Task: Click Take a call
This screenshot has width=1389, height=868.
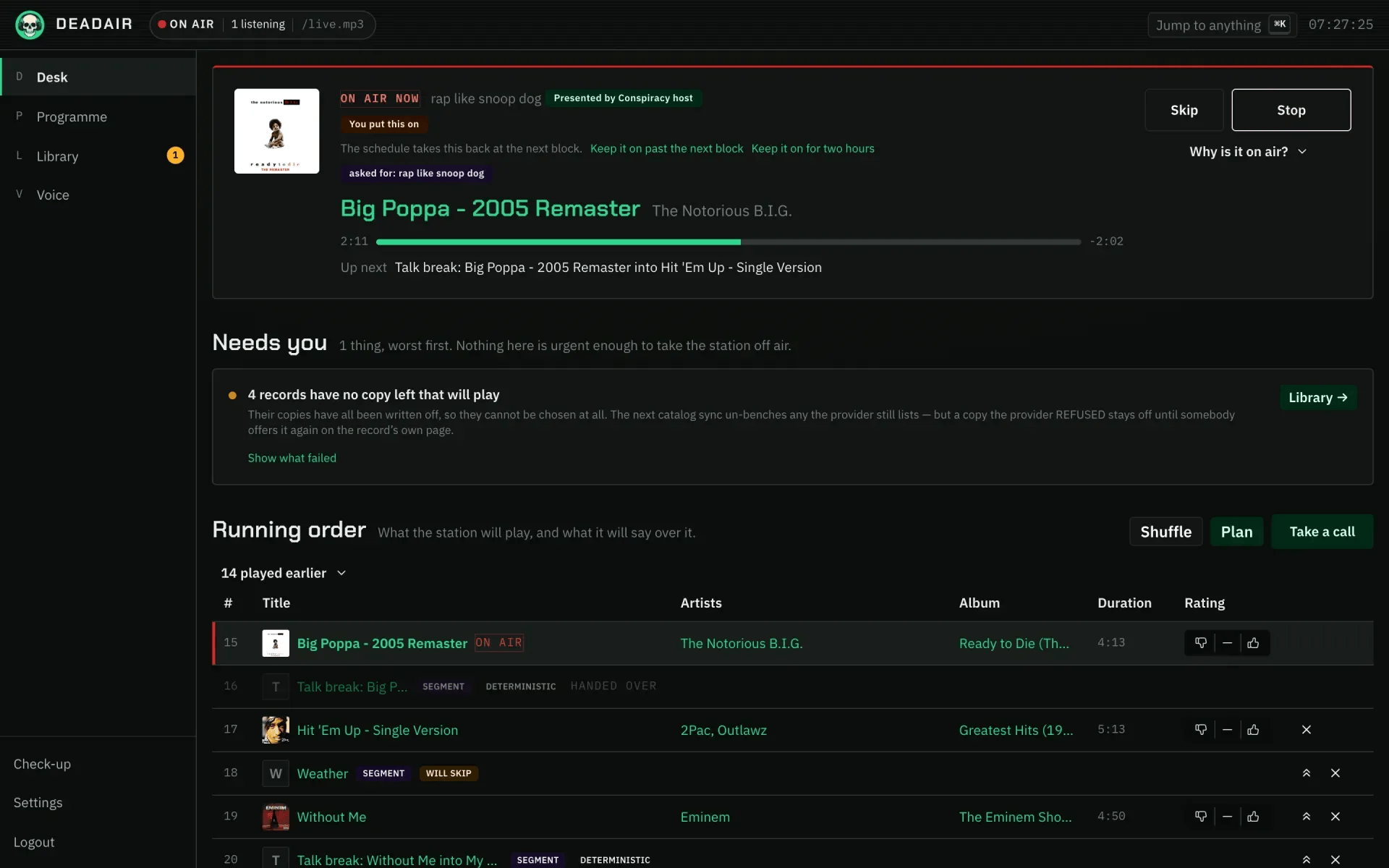Action: click(x=1322, y=532)
